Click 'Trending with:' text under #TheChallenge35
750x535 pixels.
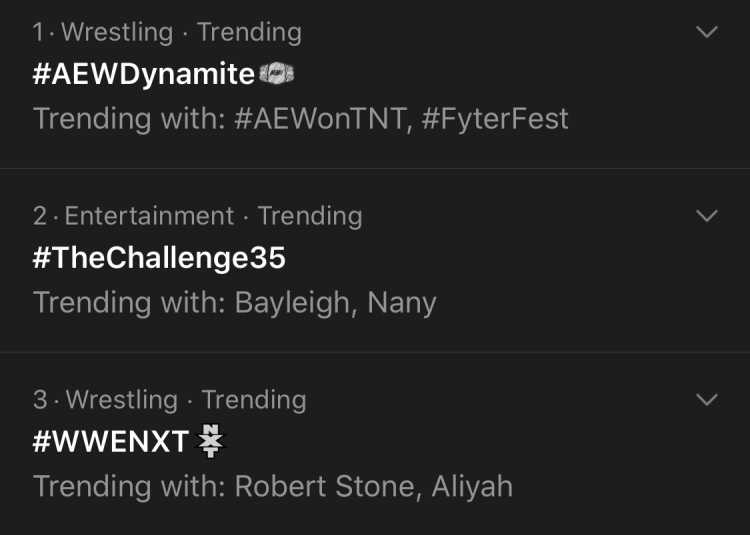point(129,303)
